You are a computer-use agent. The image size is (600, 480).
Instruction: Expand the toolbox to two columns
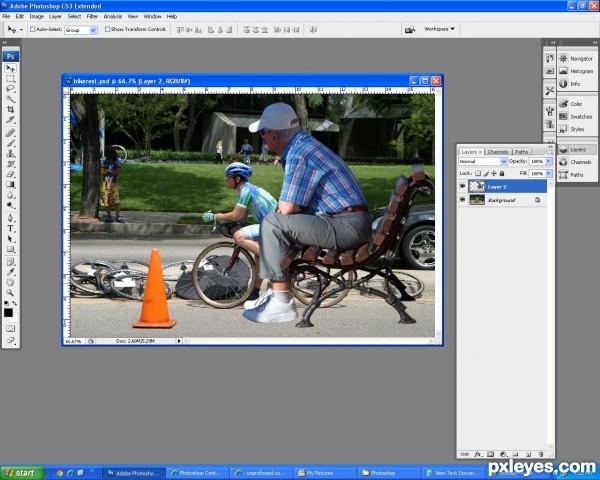coord(5,42)
